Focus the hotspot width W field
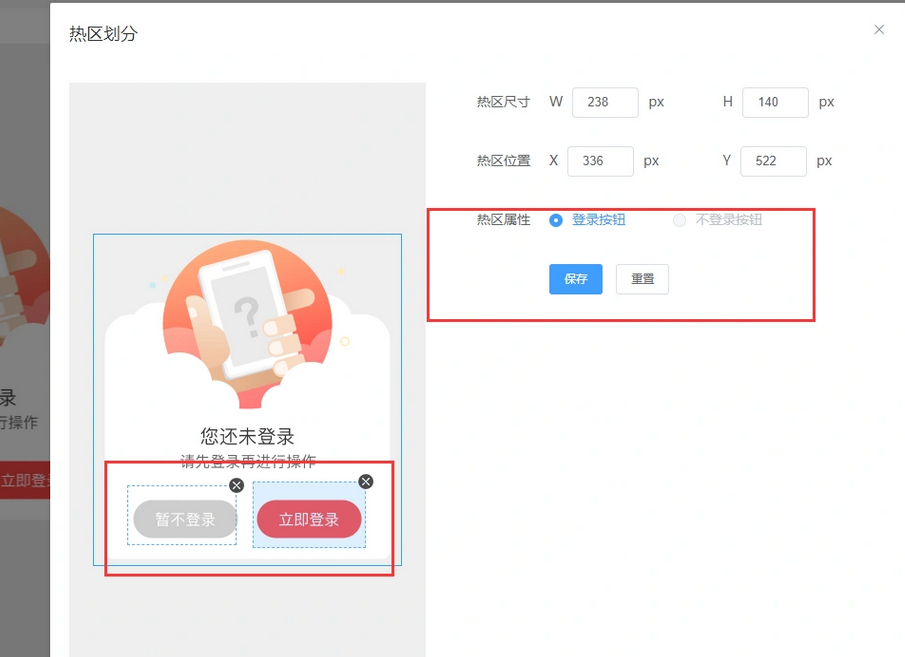Viewport: 905px width, 657px height. (x=604, y=102)
